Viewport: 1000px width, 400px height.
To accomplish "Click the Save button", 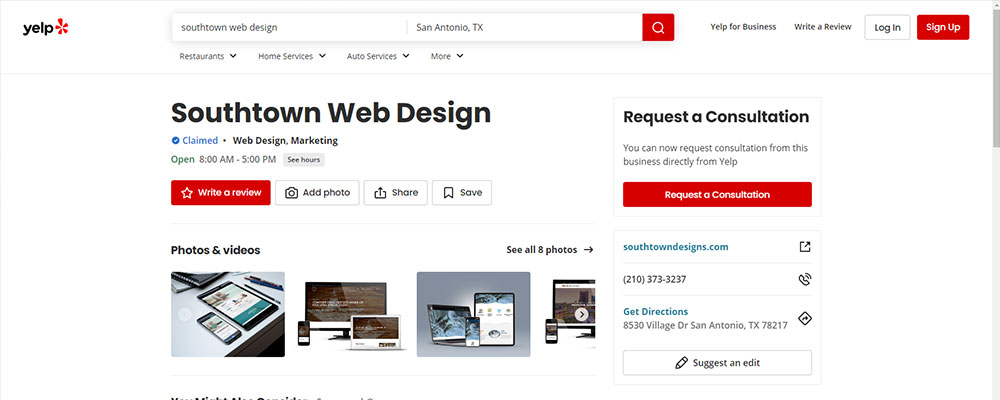I will [462, 193].
